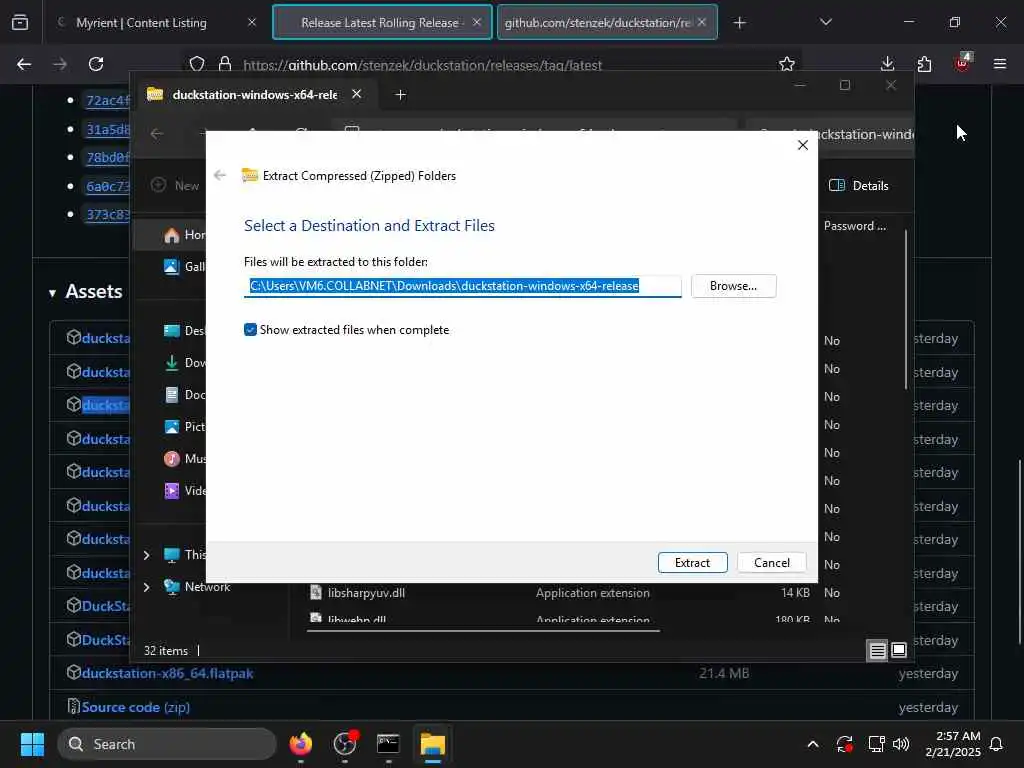Open Pictures in File Explorer sidebar
Image resolution: width=1024 pixels, height=768 pixels.
184,426
